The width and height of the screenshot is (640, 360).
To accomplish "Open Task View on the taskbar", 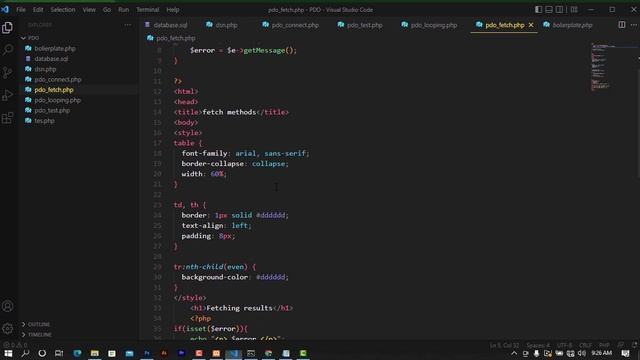I will [x=59, y=353].
